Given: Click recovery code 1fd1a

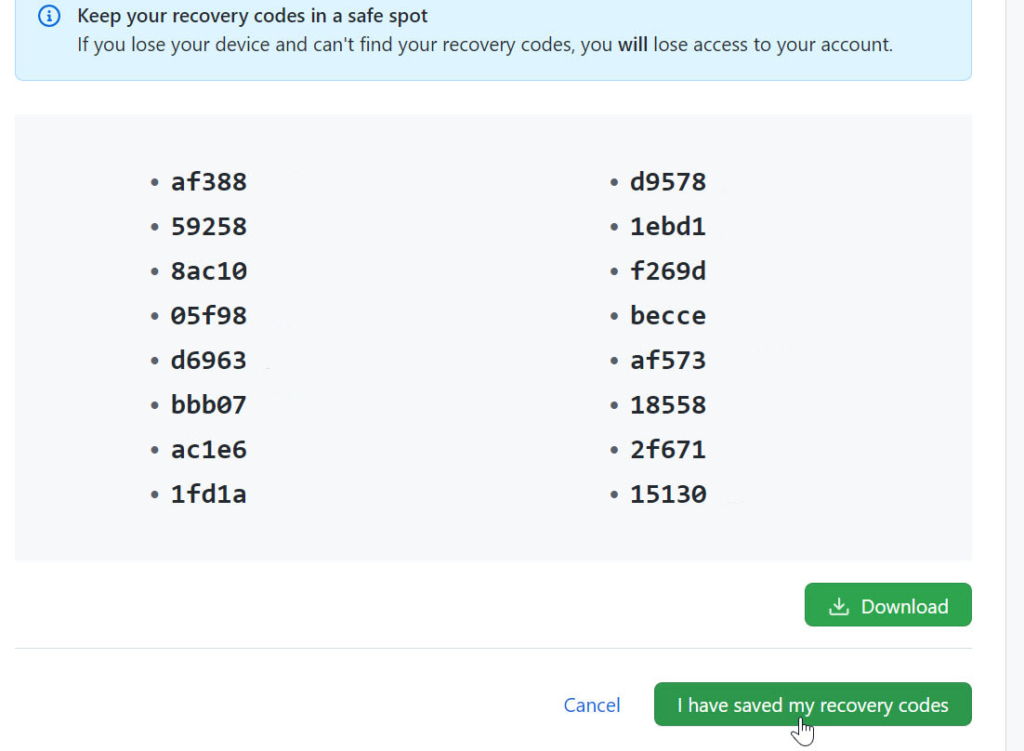Looking at the screenshot, I should click(209, 494).
